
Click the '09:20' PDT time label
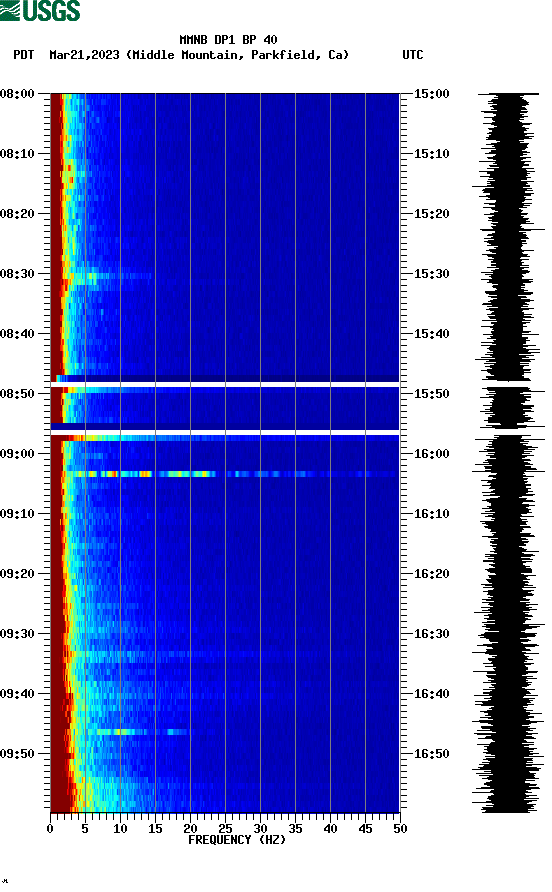click(x=17, y=573)
